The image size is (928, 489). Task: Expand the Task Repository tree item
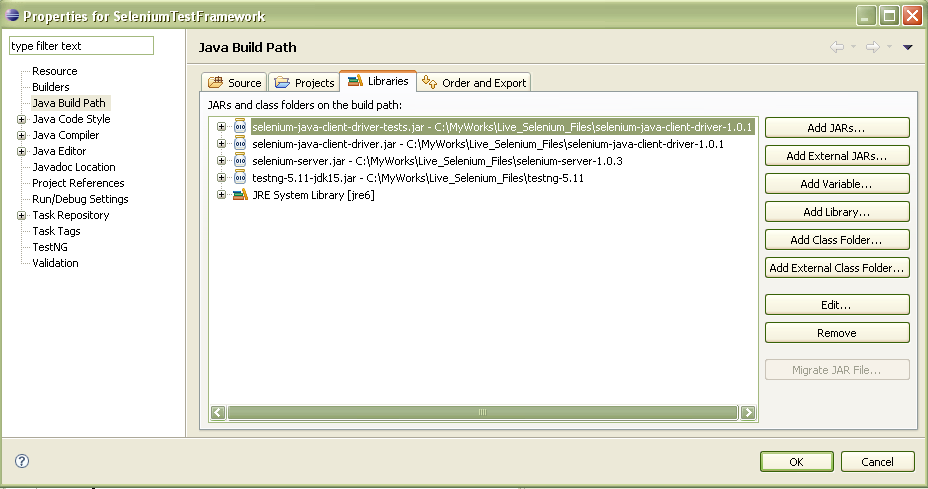21,215
